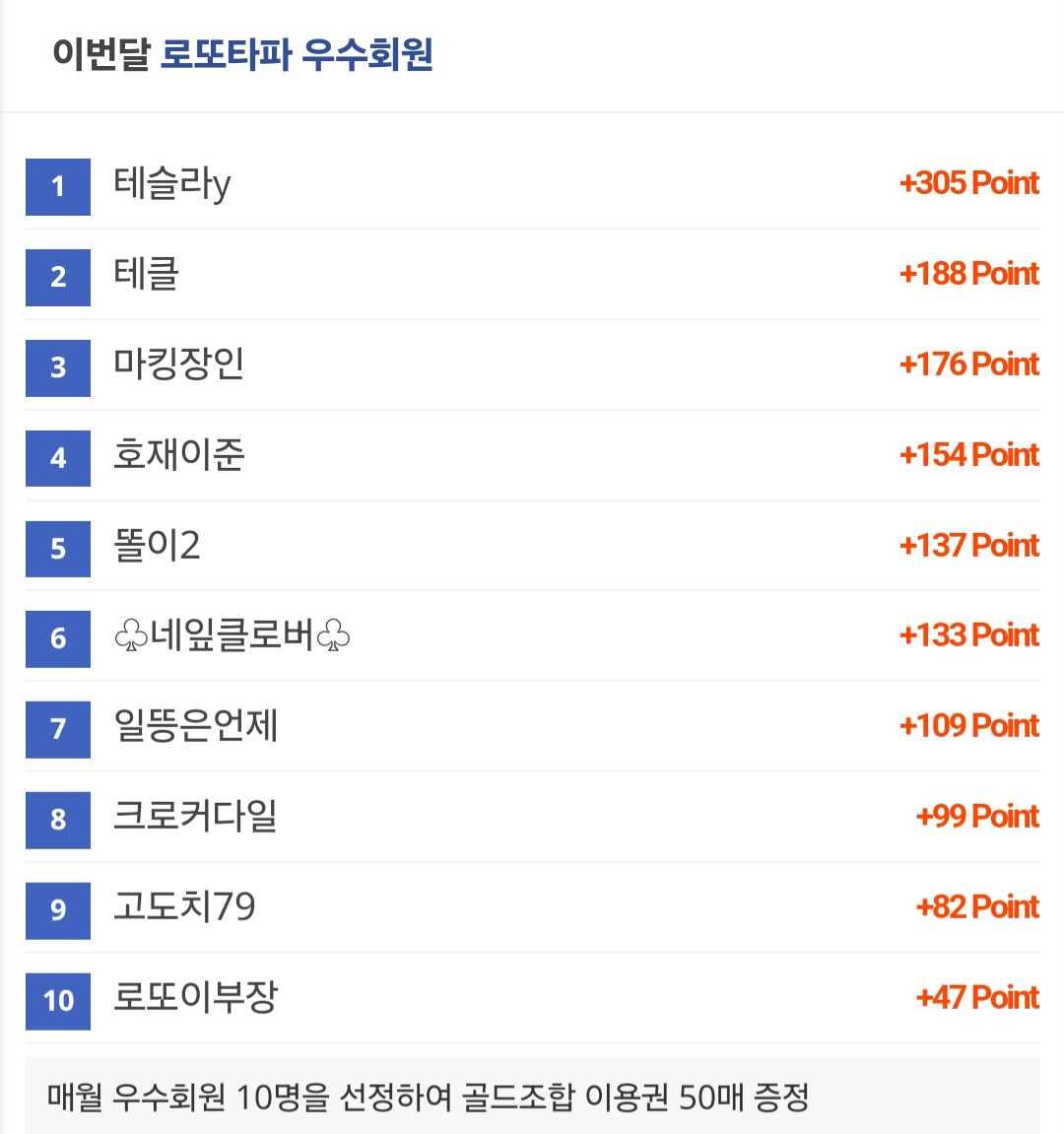Open member 크로커다일 entry

point(195,817)
